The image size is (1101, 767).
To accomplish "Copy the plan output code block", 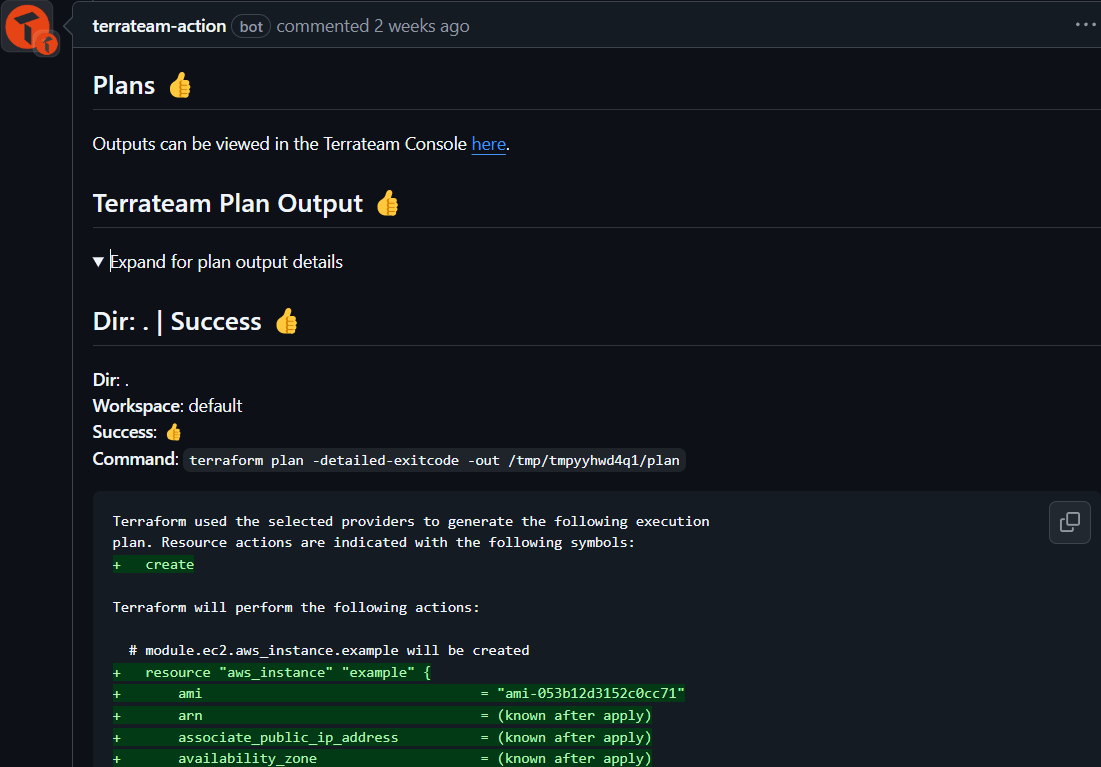I will tap(1069, 522).
